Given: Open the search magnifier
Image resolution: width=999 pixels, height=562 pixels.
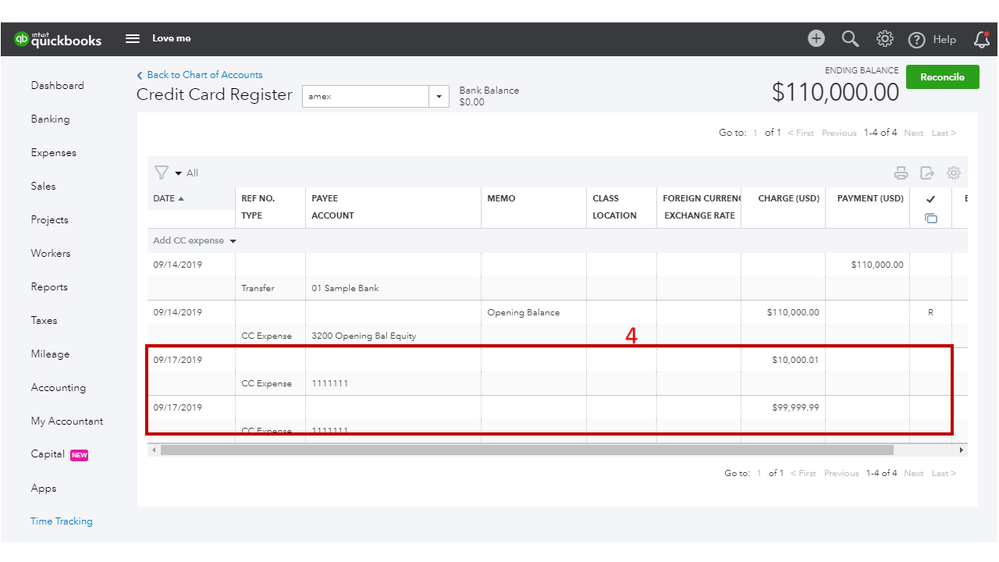Looking at the screenshot, I should (850, 39).
